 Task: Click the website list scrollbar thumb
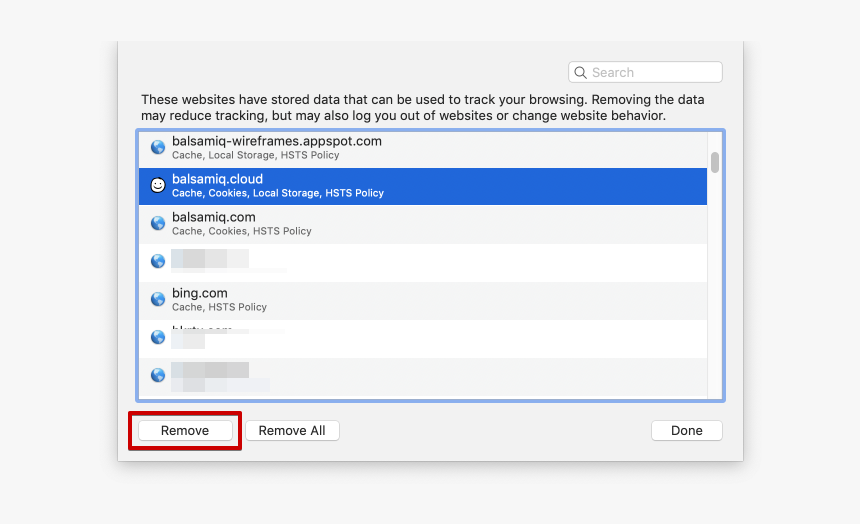tap(715, 162)
